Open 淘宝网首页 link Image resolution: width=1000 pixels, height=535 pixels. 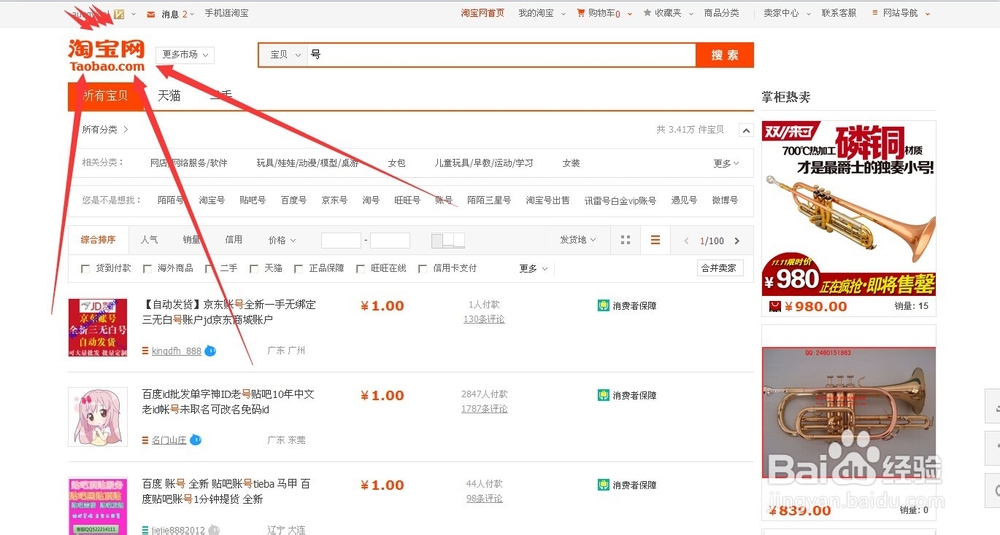(482, 13)
